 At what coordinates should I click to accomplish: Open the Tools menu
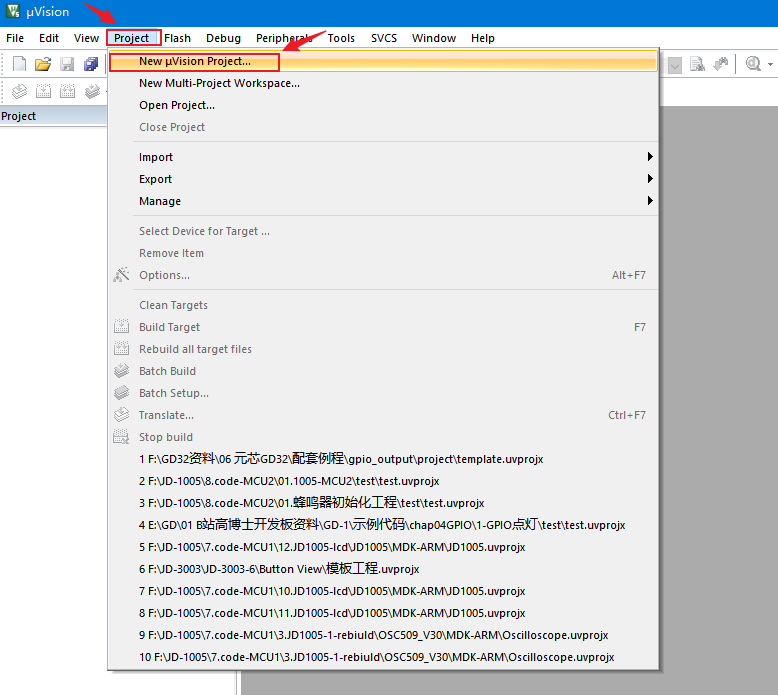coord(341,38)
